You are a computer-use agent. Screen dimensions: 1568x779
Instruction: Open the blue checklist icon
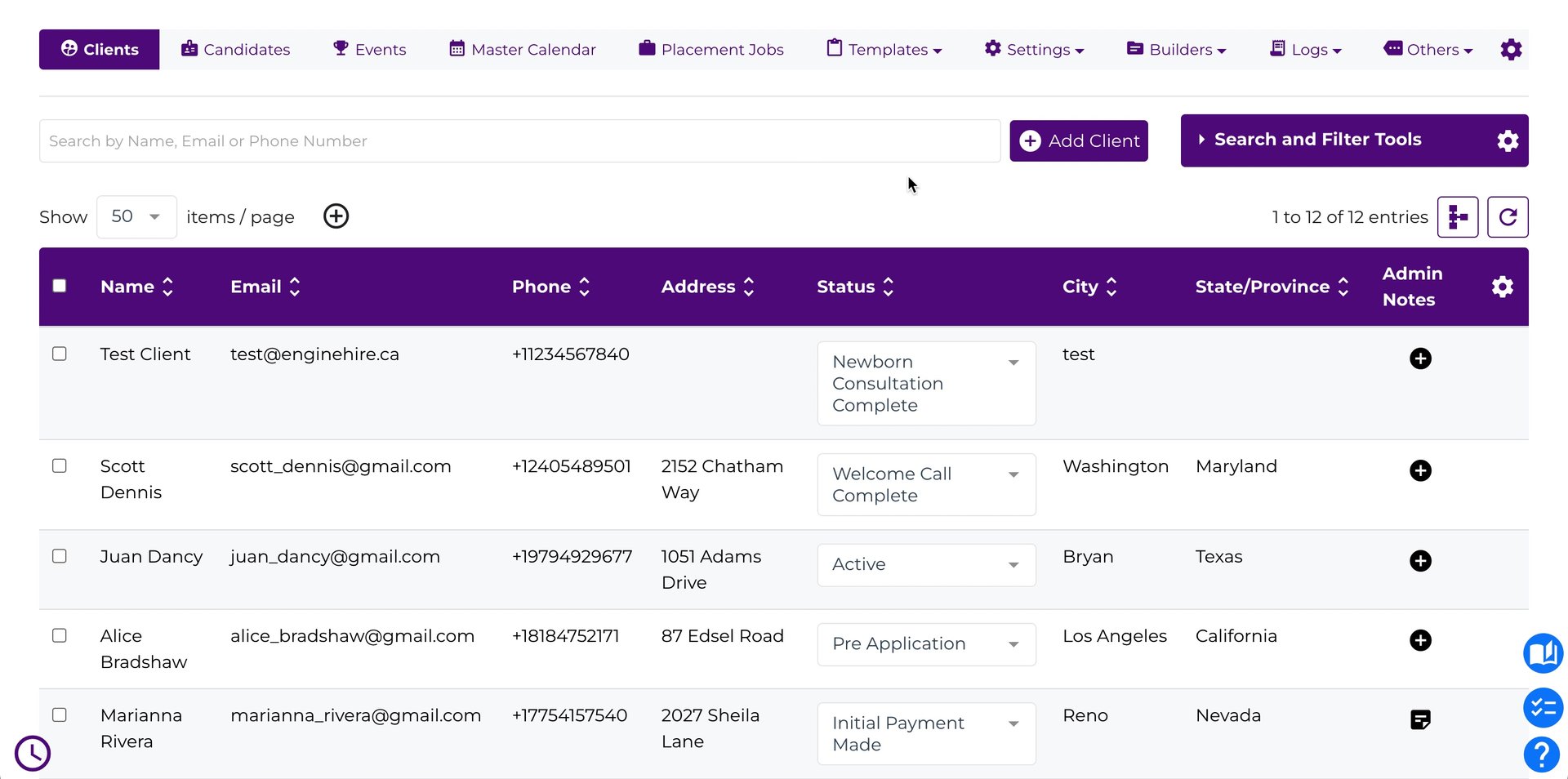tap(1542, 707)
